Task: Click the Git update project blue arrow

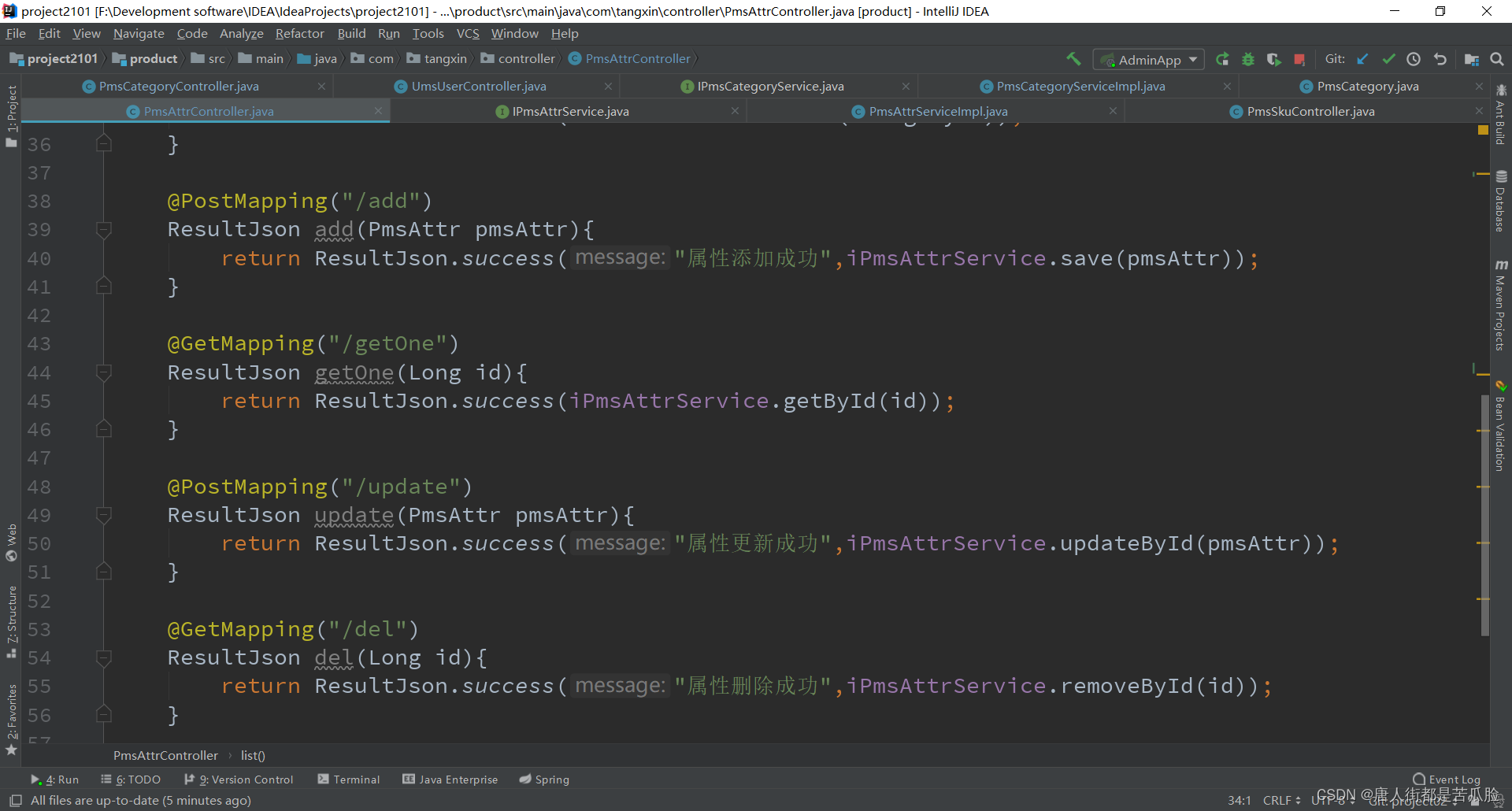Action: 1362,59
